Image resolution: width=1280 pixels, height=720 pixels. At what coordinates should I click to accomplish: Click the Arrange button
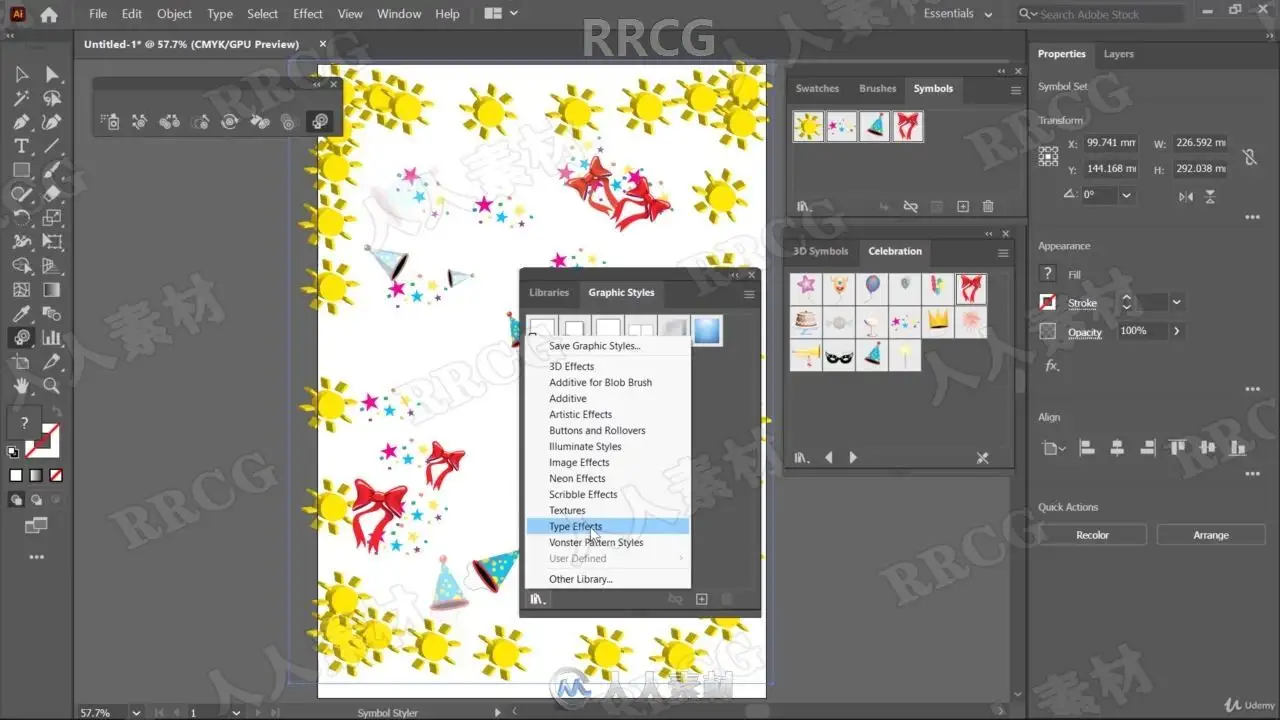point(1210,535)
